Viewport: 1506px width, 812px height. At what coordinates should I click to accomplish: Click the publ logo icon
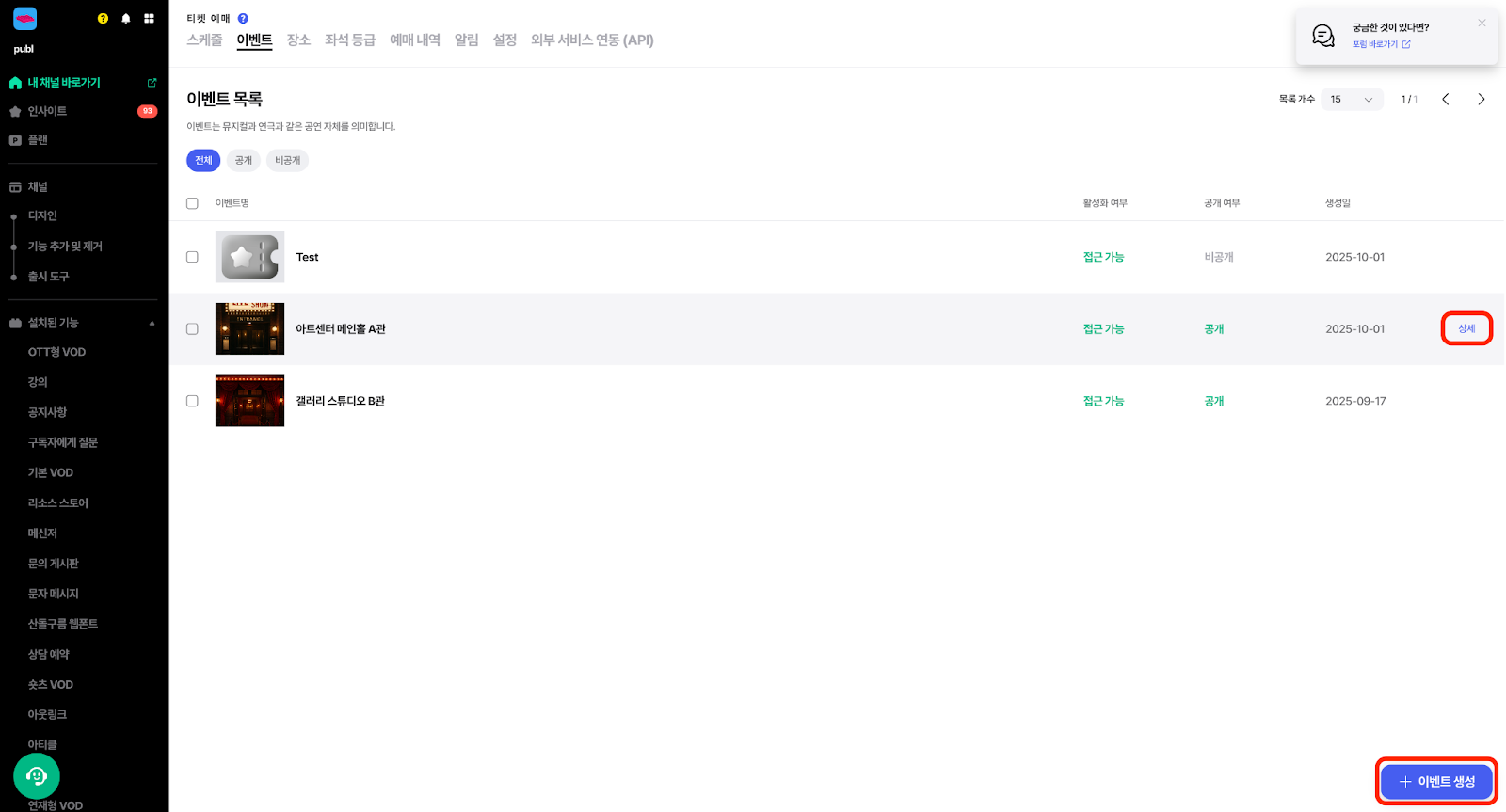(x=24, y=19)
